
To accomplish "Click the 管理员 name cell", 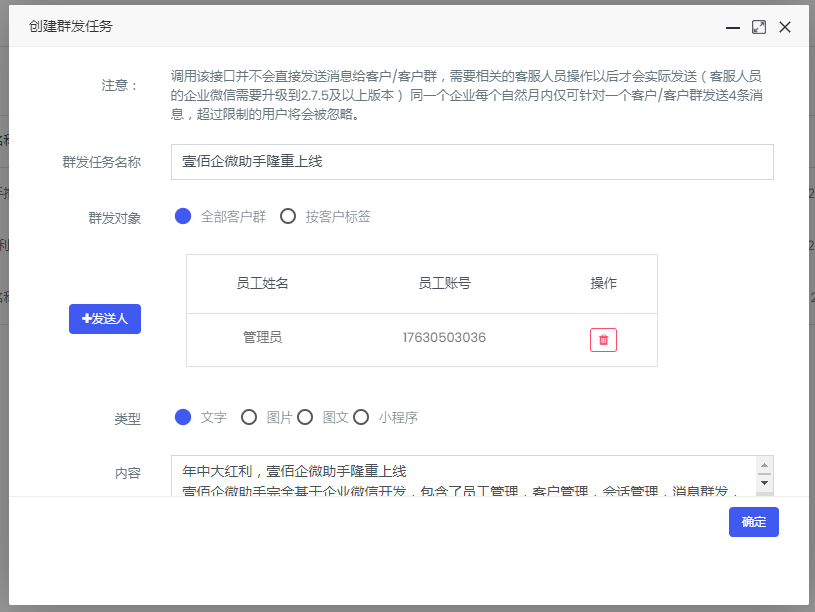I will click(262, 338).
